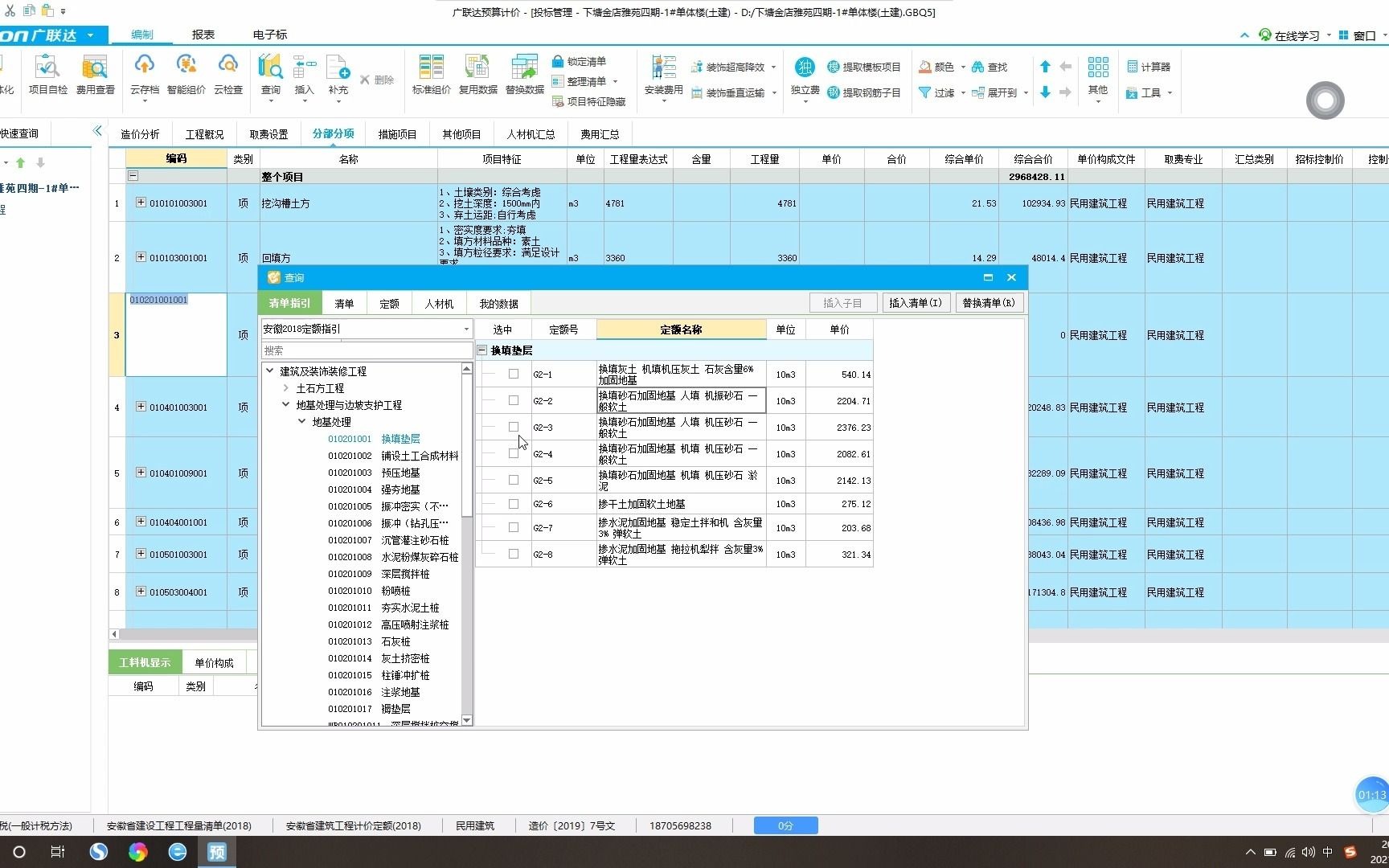Check the box for quota G2-7
The image size is (1389, 868).
[x=514, y=527]
